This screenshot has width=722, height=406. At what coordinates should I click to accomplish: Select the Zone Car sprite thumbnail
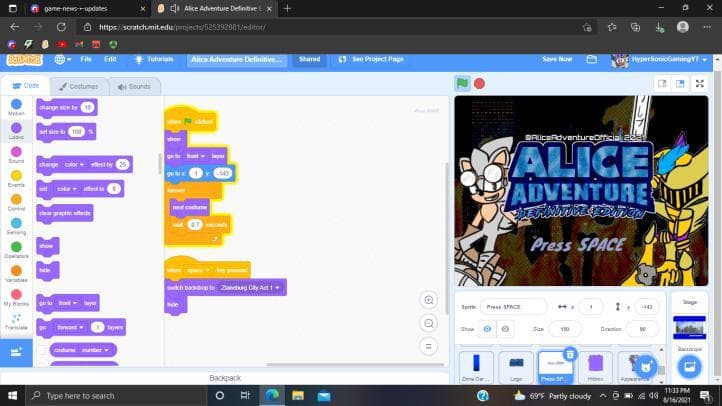click(476, 367)
